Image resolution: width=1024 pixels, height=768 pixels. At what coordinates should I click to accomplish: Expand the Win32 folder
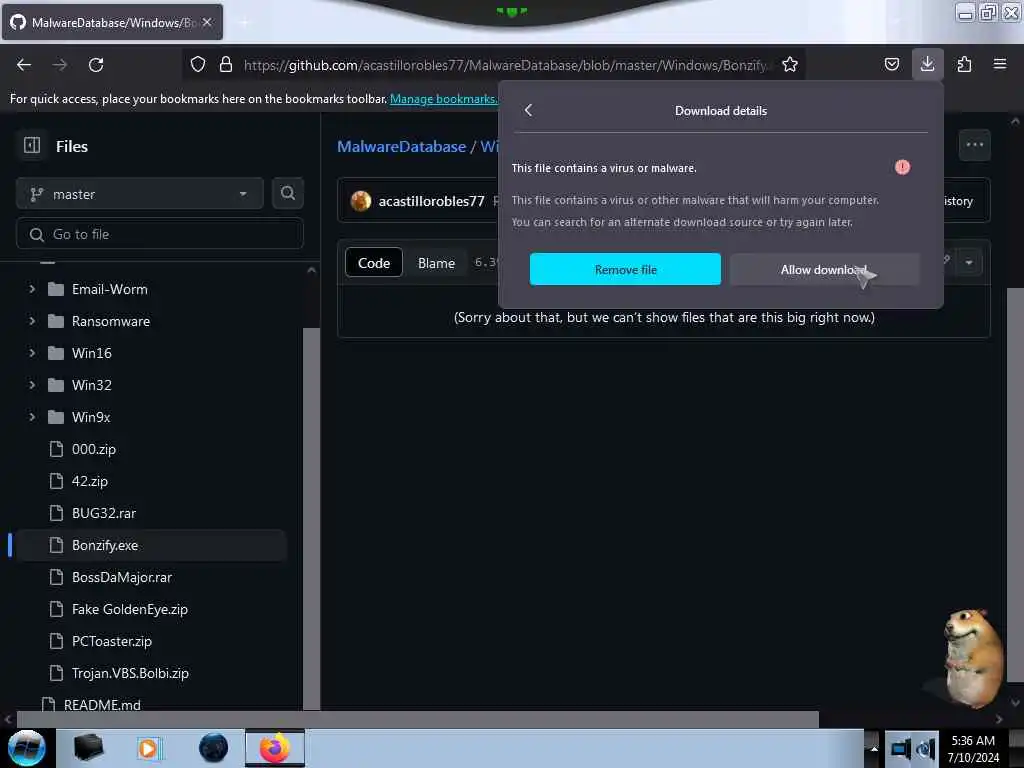(32, 385)
